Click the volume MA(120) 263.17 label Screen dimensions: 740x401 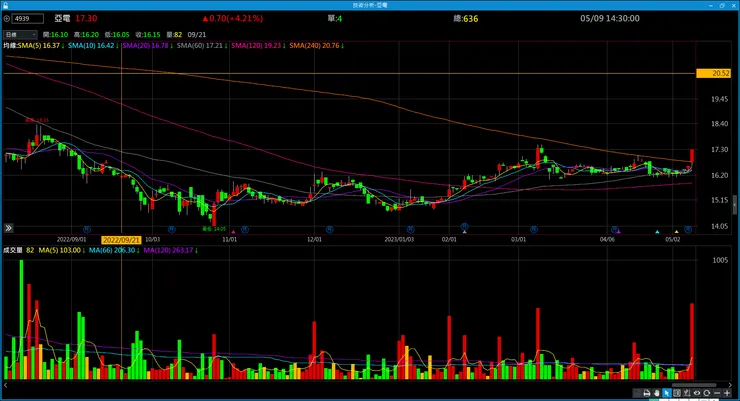[x=170, y=250]
